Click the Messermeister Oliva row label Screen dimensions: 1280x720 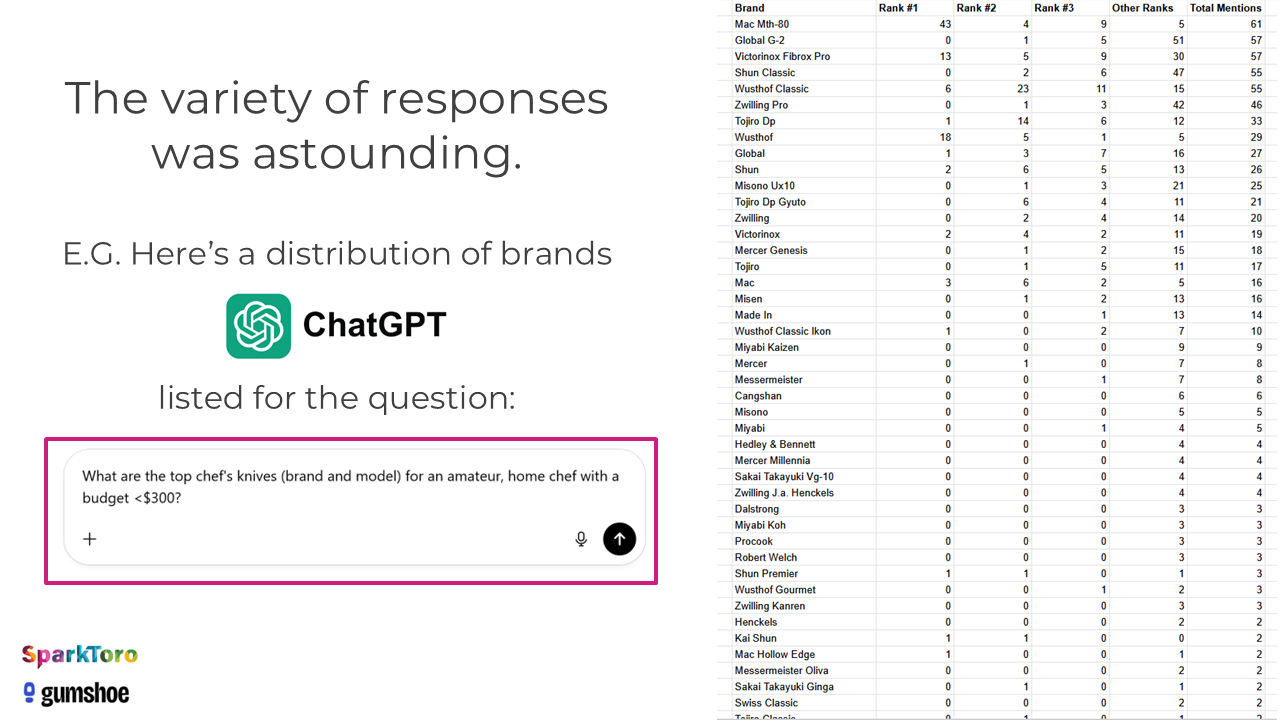(x=781, y=670)
